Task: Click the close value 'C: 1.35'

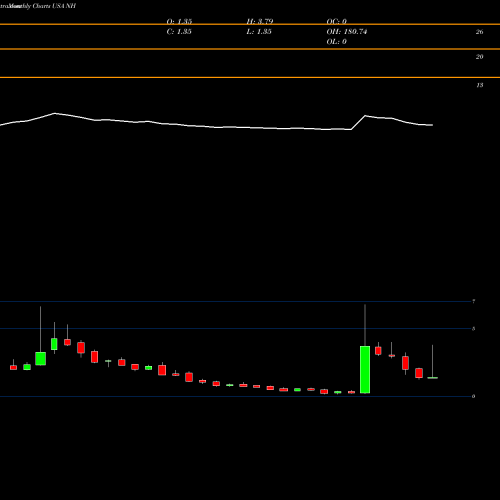Action: [x=179, y=31]
